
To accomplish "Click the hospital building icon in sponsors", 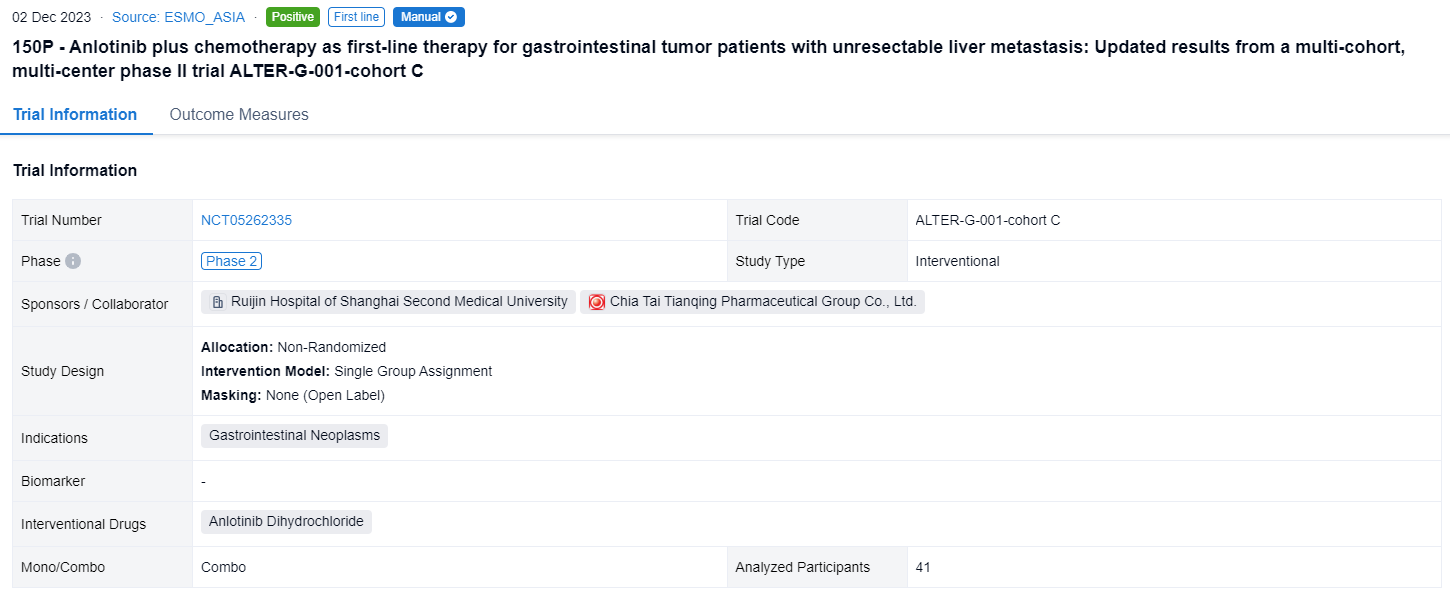I will (x=217, y=302).
